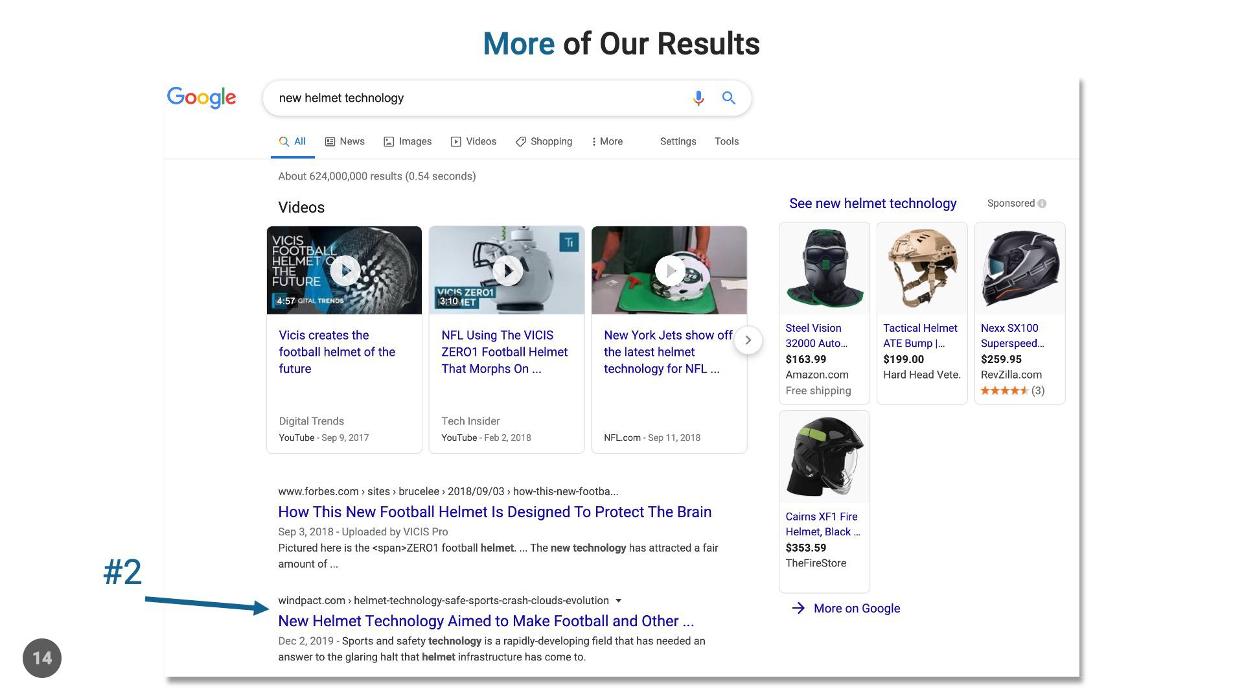Open the search Tools

[727, 142]
